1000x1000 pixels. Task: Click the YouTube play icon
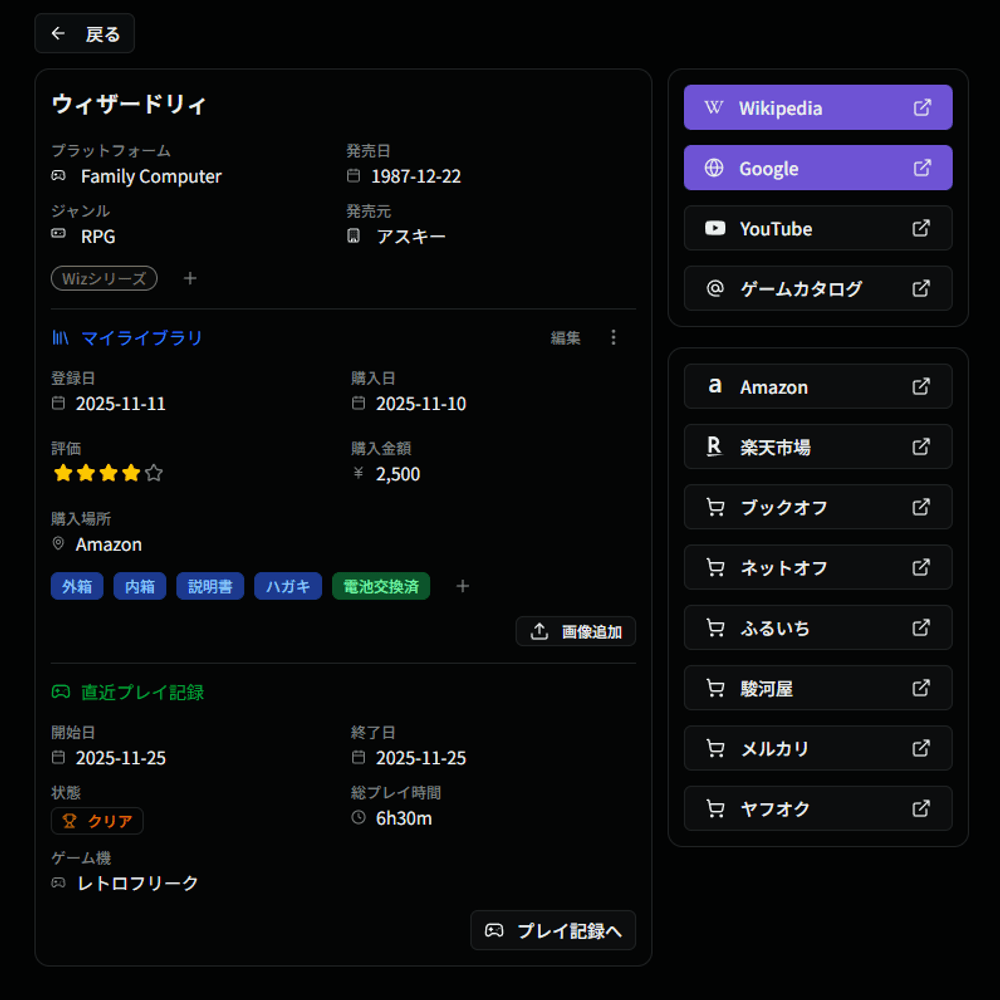[x=715, y=228]
